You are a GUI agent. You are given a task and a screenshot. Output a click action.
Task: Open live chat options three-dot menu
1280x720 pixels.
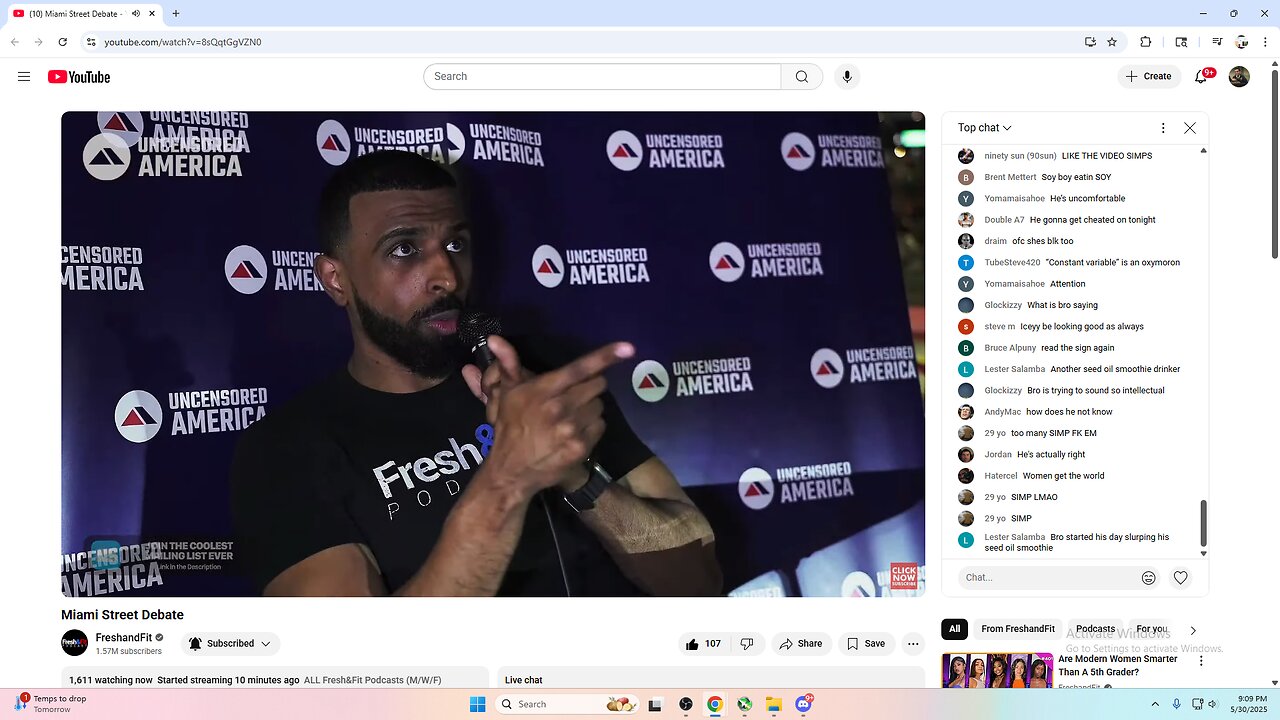pos(1163,128)
